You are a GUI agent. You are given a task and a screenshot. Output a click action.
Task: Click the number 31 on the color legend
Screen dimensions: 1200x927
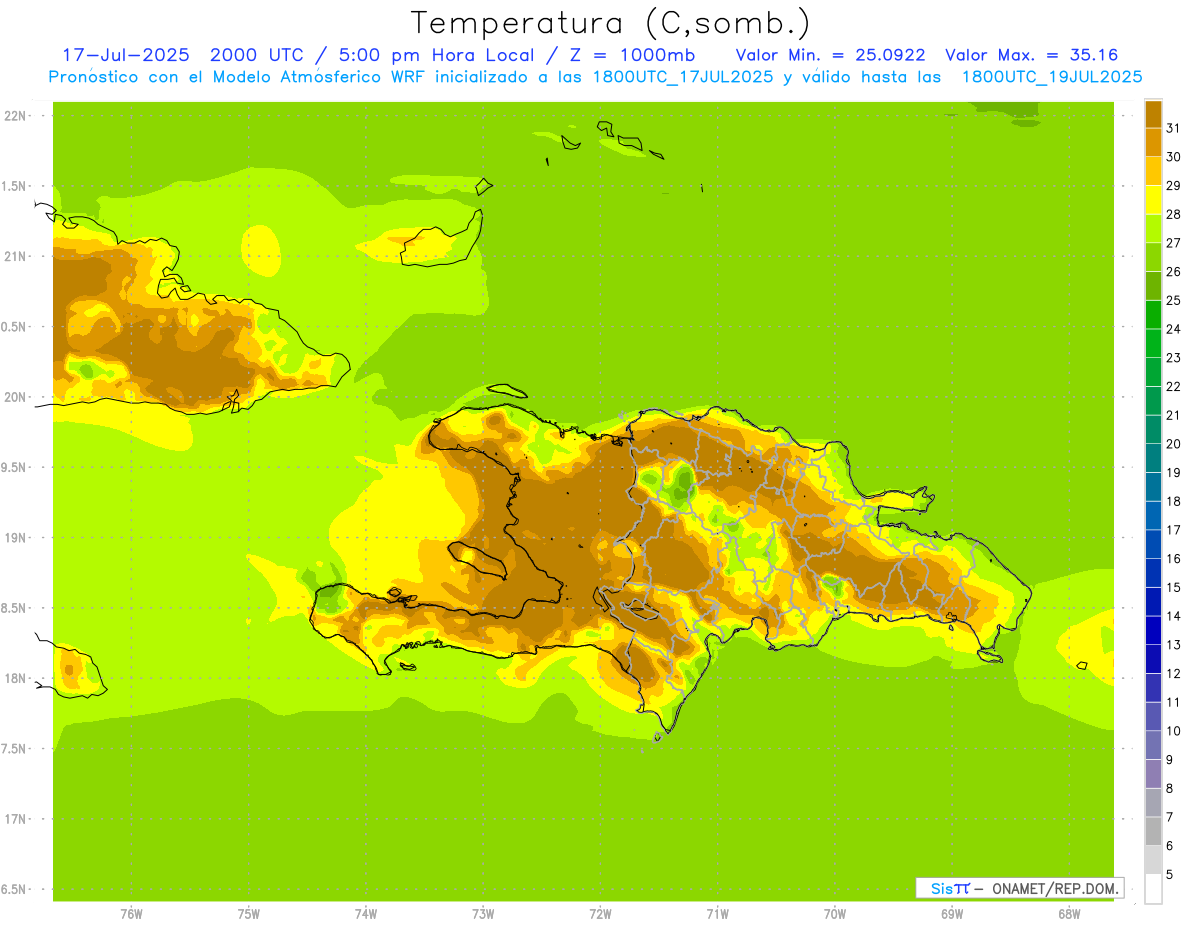pyautogui.click(x=1173, y=128)
